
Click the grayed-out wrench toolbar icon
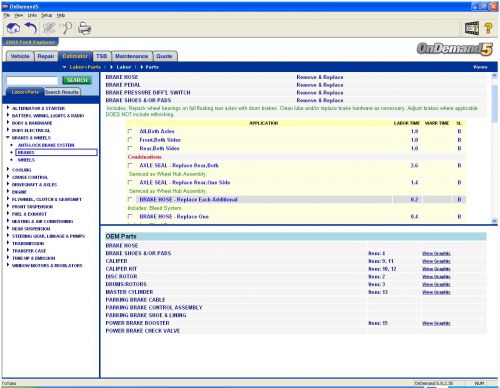pyautogui.click(x=49, y=28)
